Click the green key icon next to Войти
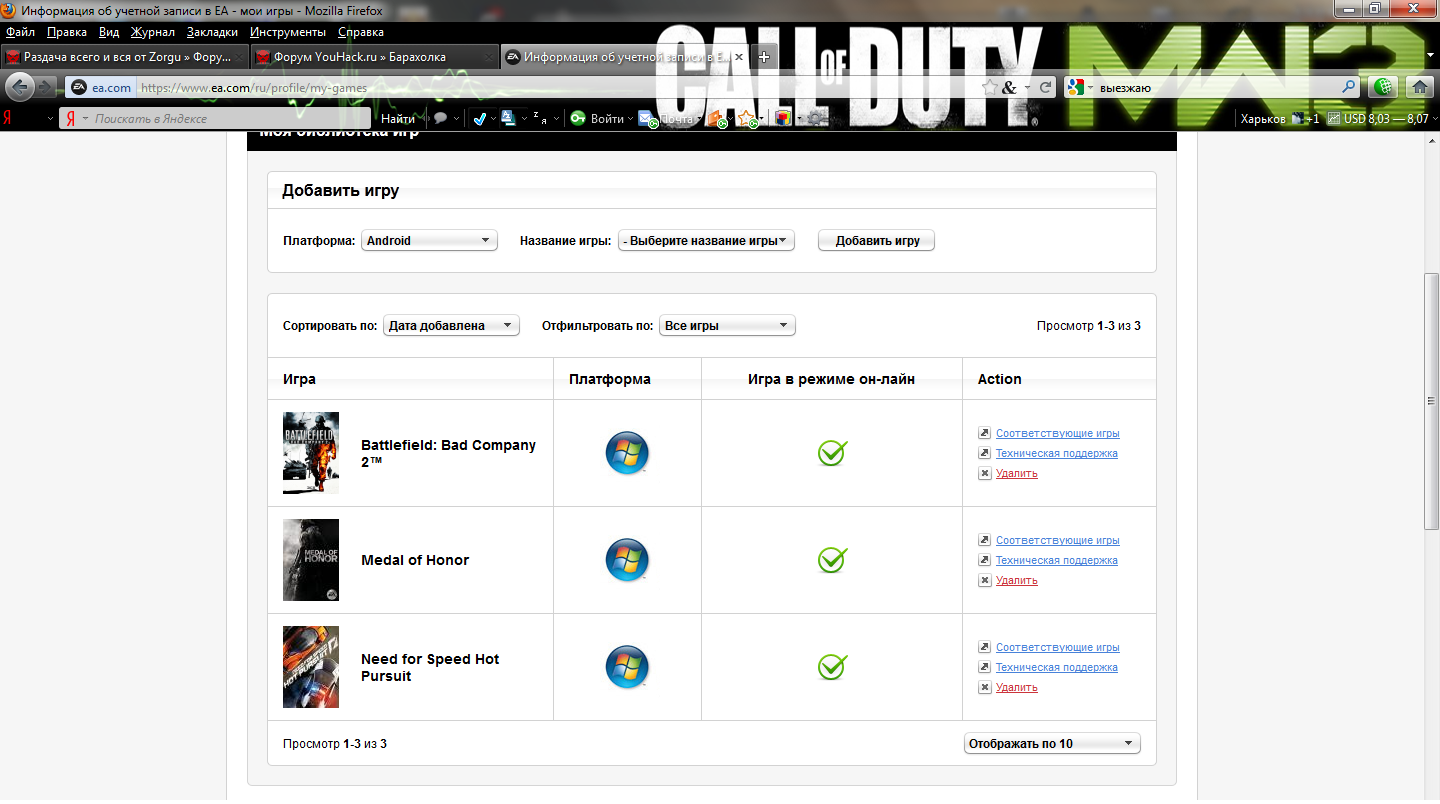 [578, 118]
